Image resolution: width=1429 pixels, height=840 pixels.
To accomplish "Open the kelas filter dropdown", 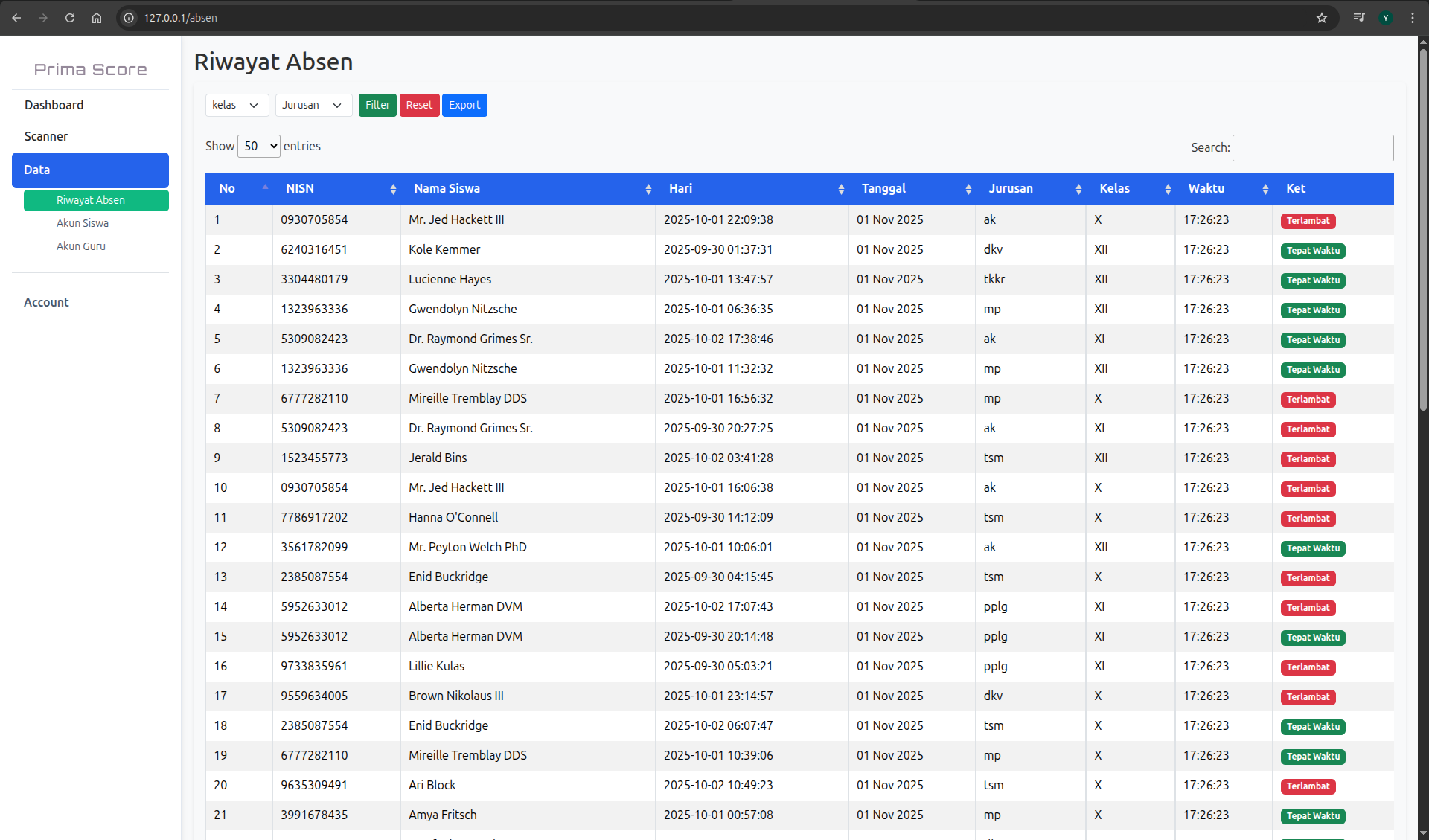I will click(x=237, y=105).
